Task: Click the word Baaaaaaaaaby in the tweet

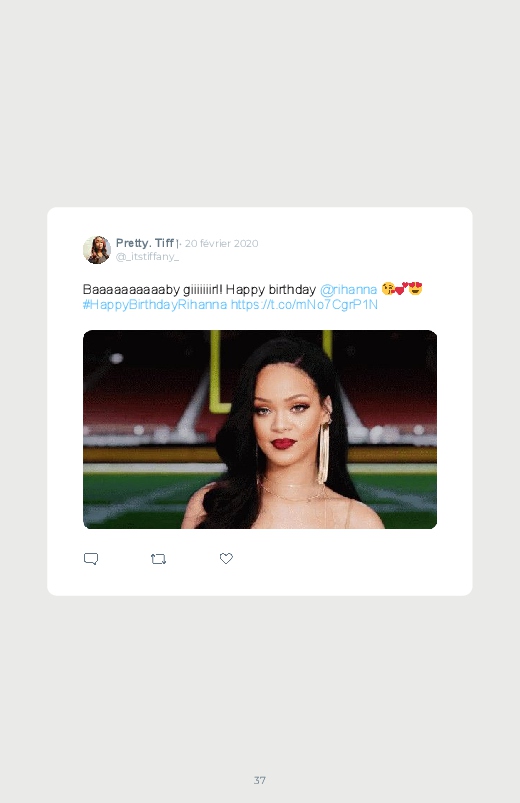Action: pyautogui.click(x=131, y=289)
